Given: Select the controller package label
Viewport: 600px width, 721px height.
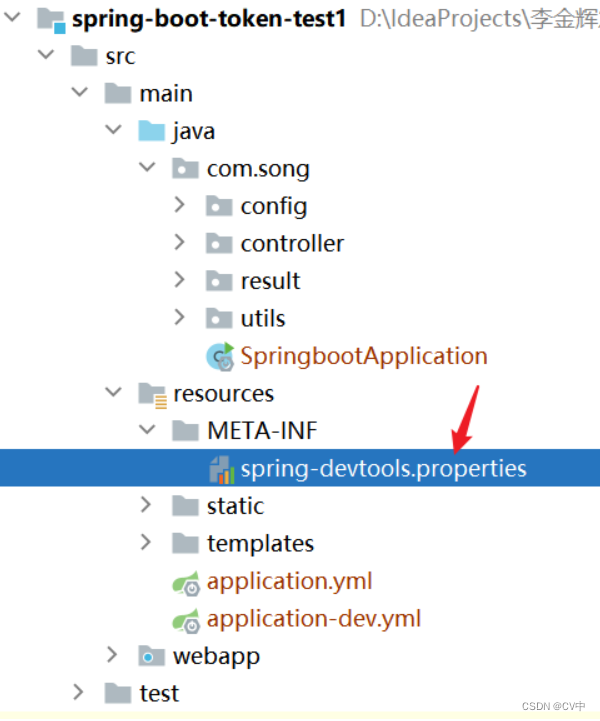Looking at the screenshot, I should 292,244.
